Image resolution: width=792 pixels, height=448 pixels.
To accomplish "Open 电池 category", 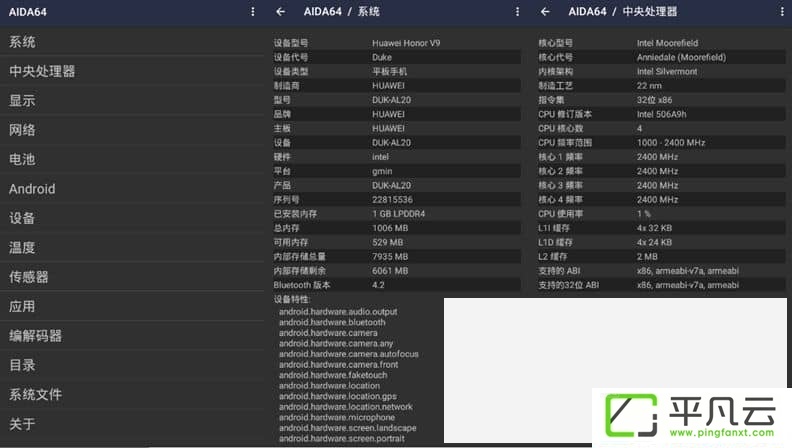I will (x=132, y=160).
